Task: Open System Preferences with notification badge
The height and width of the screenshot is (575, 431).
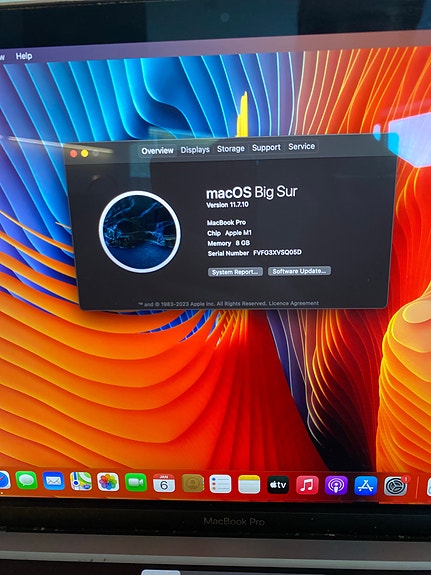Action: click(396, 486)
